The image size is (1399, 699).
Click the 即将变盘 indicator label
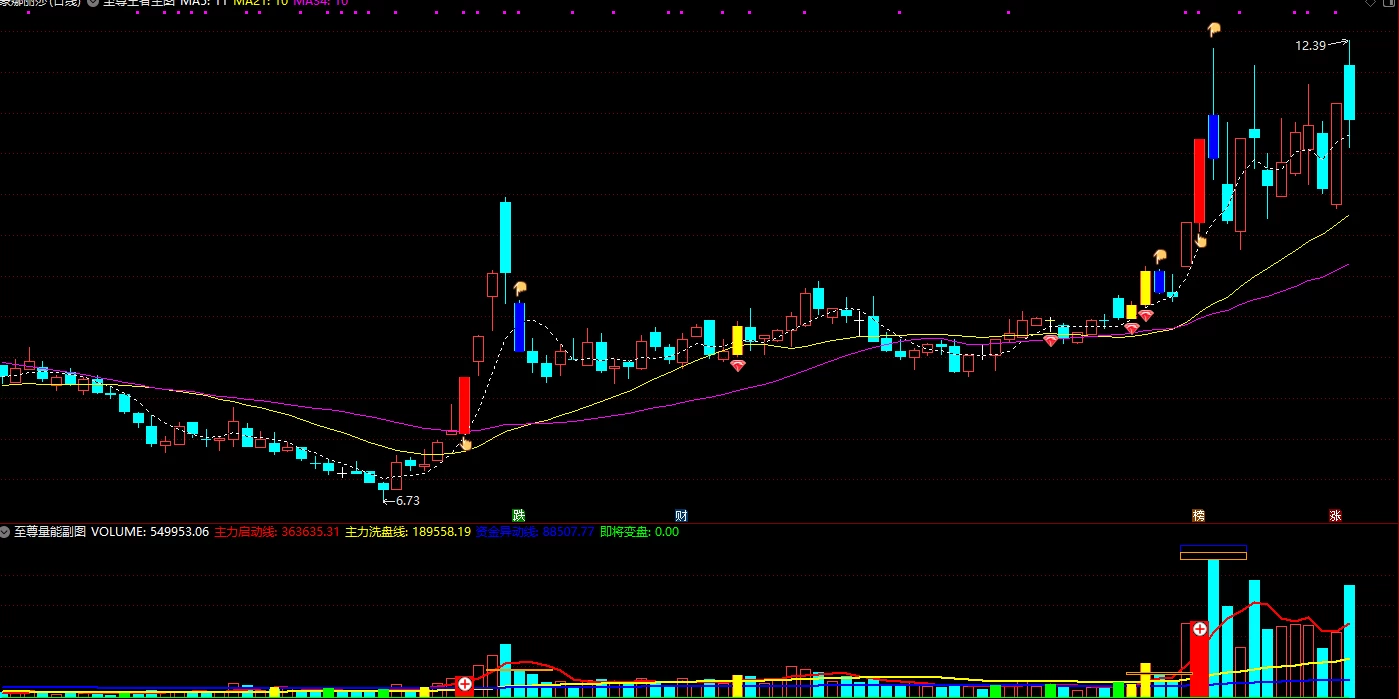(623, 532)
